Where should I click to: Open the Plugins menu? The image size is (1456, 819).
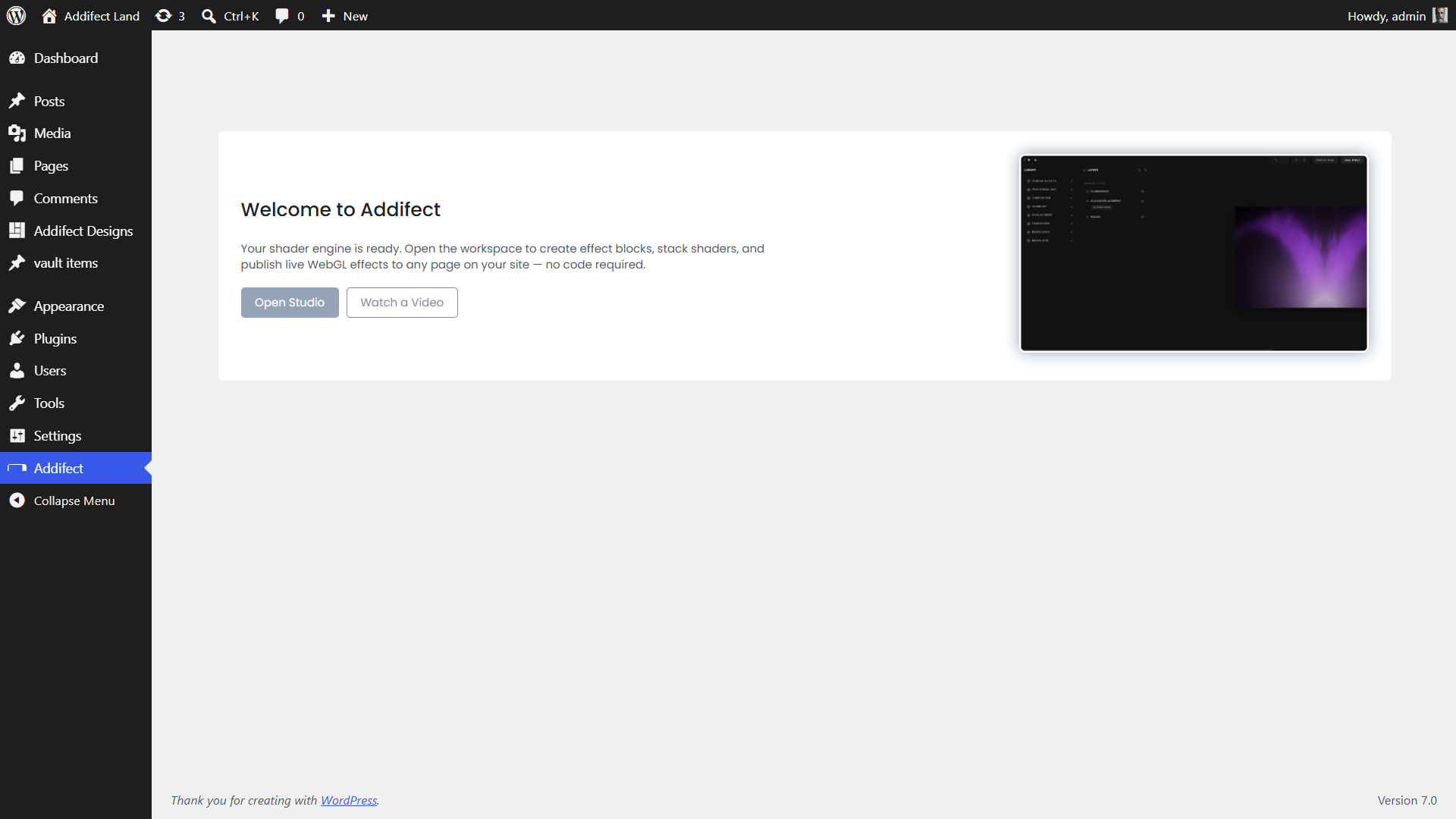point(76,338)
